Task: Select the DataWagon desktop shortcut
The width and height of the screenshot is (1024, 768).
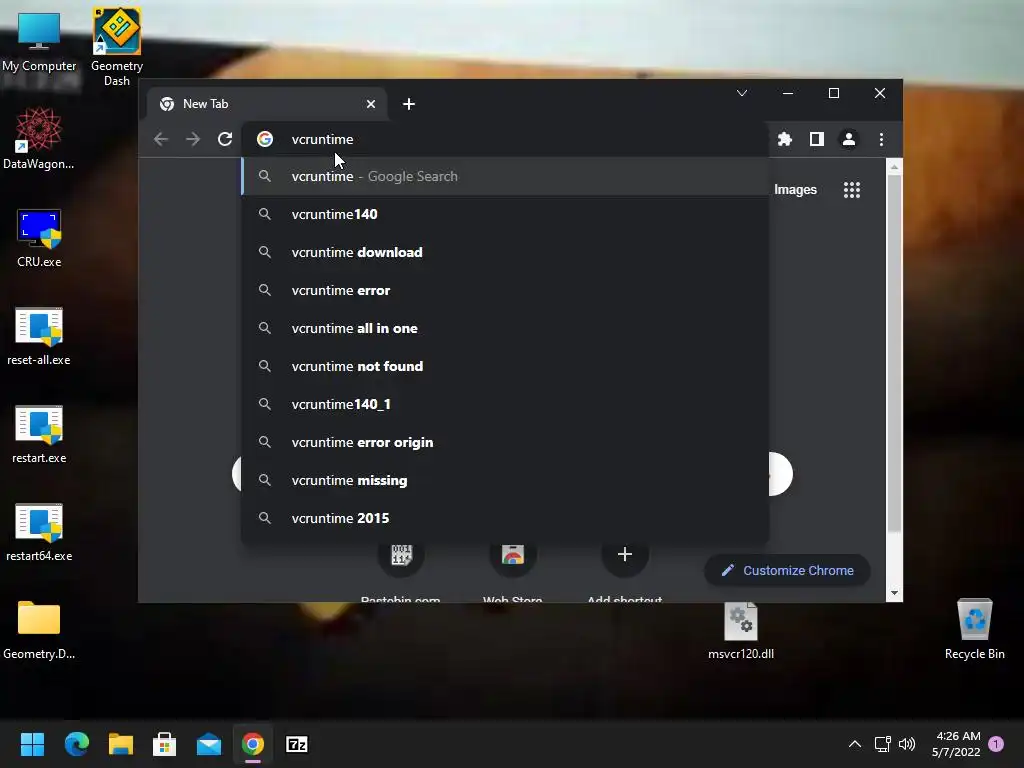Action: pyautogui.click(x=39, y=139)
